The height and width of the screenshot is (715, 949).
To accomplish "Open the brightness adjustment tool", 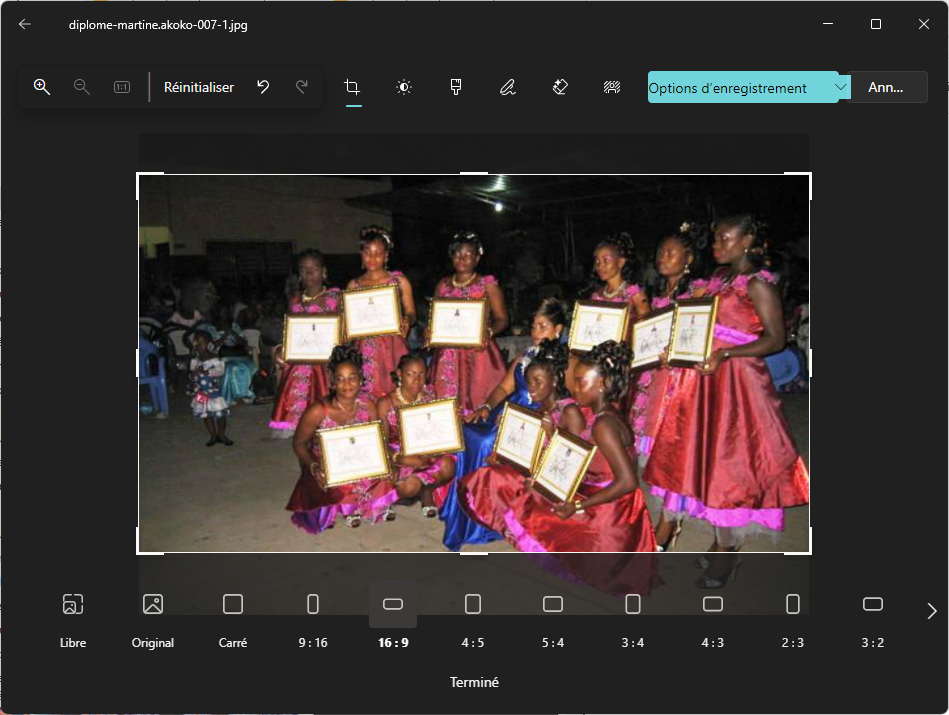I will pos(404,87).
